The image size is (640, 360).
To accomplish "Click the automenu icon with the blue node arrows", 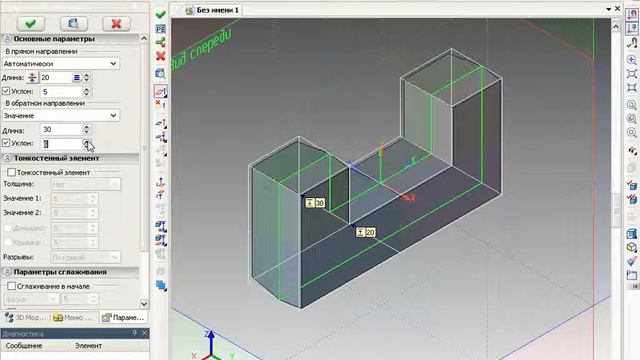I will (160, 137).
